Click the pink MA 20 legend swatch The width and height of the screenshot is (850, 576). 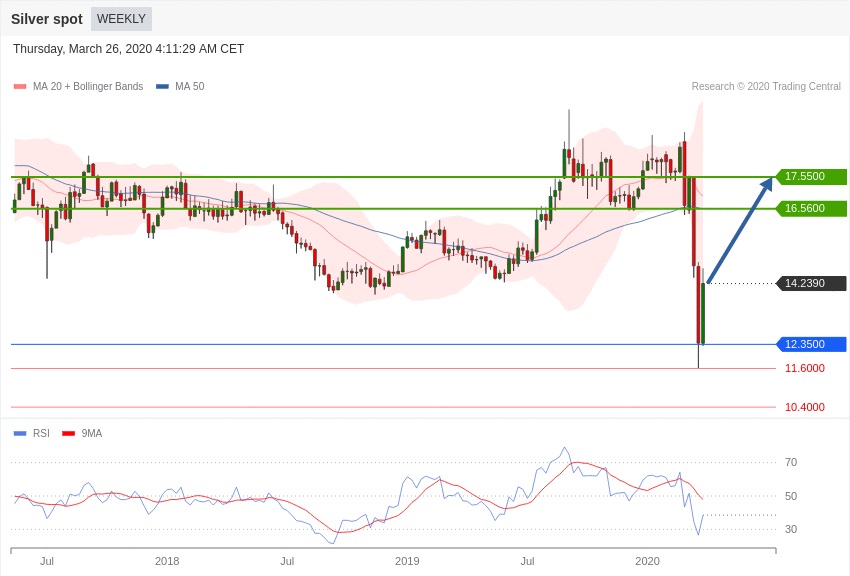tap(20, 86)
